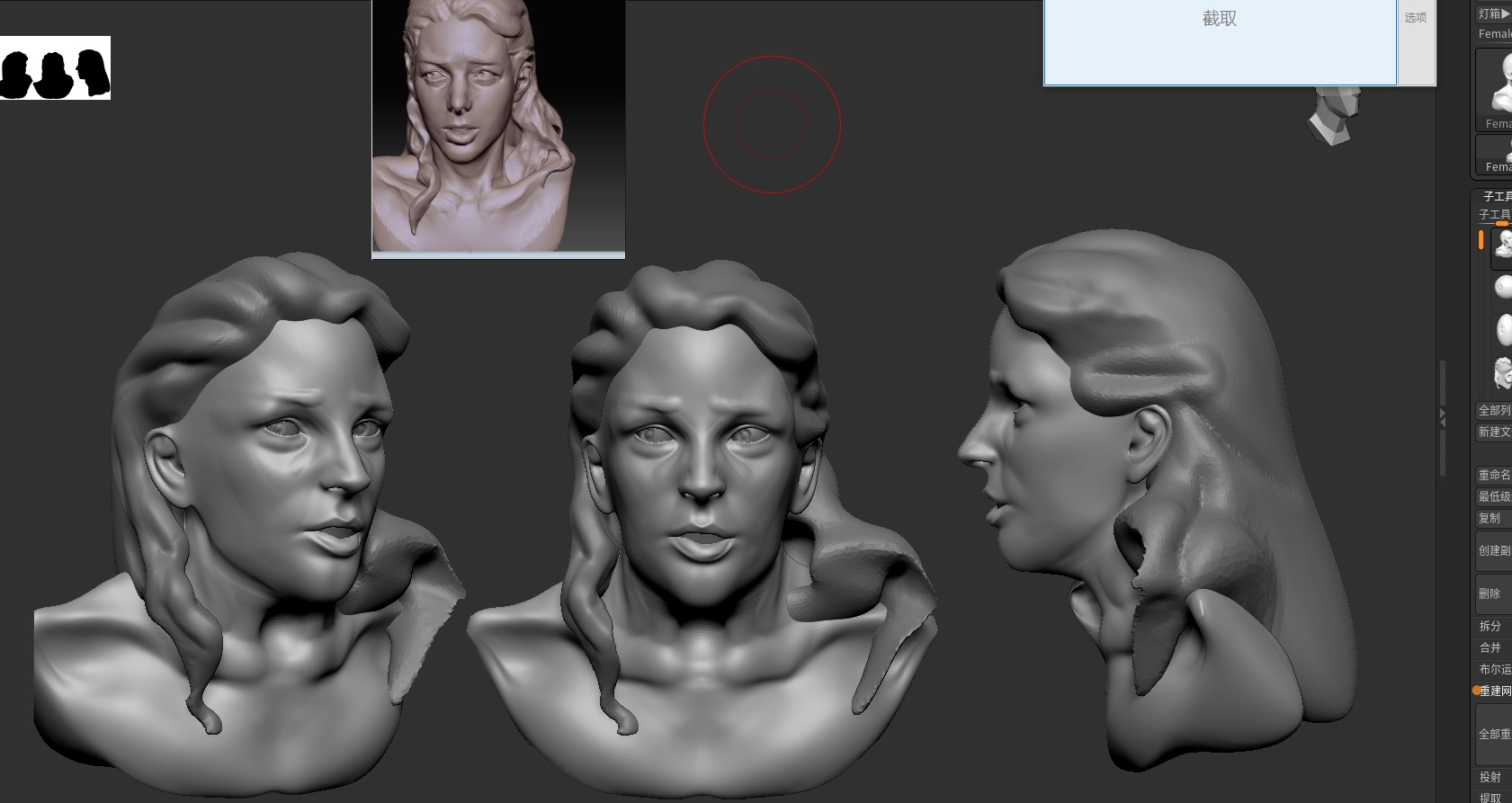1512x803 pixels.
Task: Expand the 投射 project section
Action: click(x=1490, y=777)
